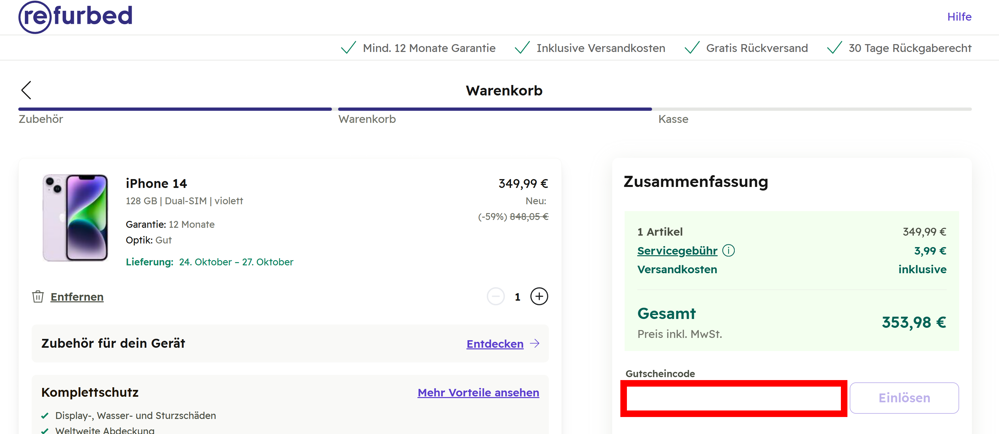Click the Einlösen button
Screen dimensions: 999x434
click(x=904, y=398)
